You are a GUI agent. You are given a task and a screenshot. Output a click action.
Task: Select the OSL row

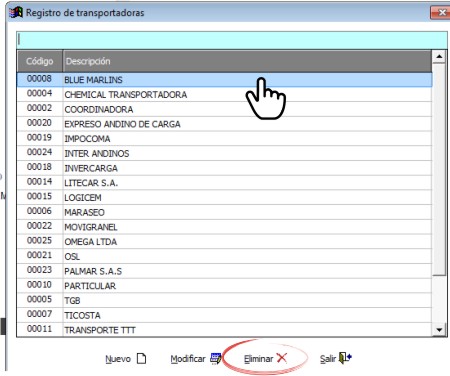click(224, 256)
